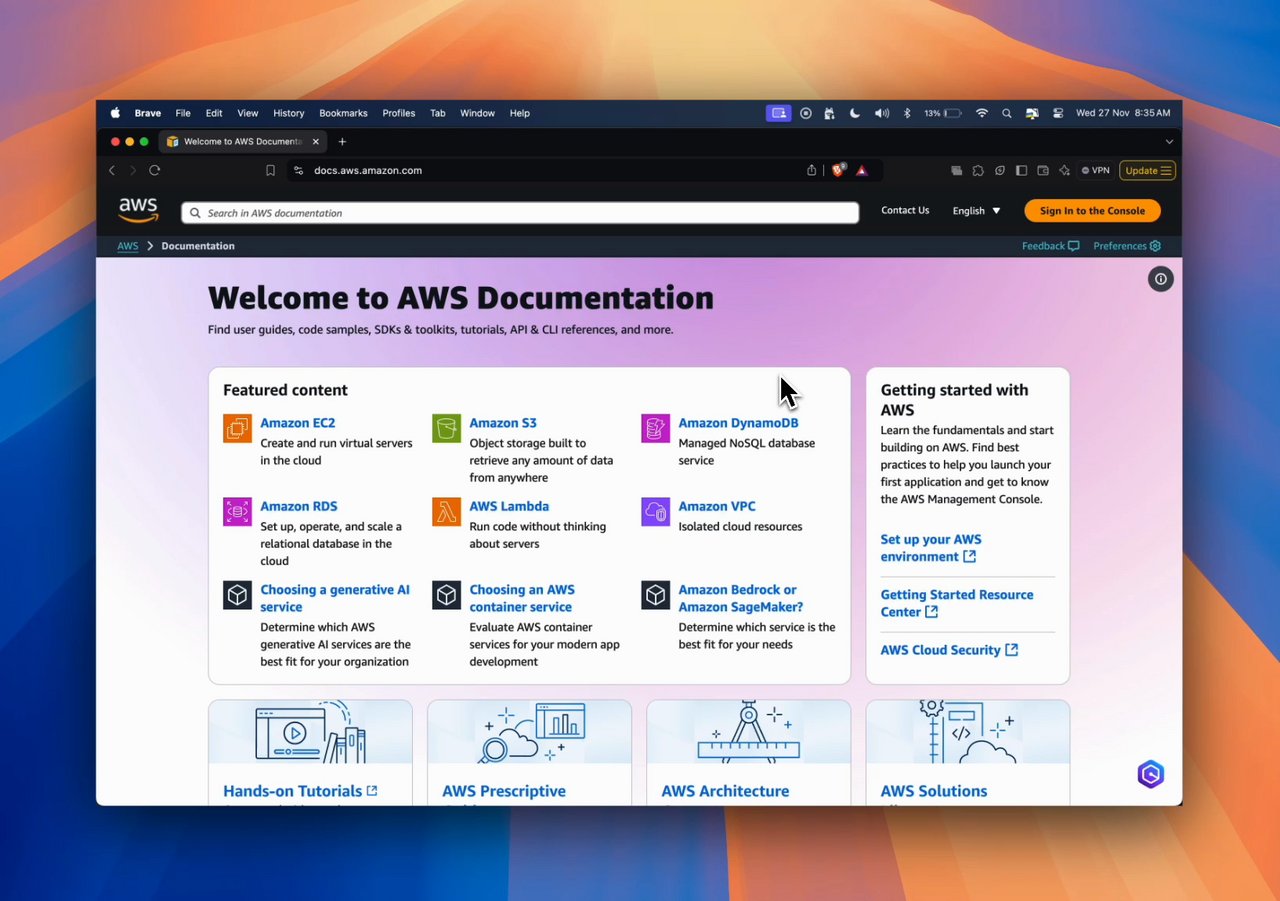Click the cube icon beside AWS container service
Image resolution: width=1280 pixels, height=901 pixels.
coord(447,595)
